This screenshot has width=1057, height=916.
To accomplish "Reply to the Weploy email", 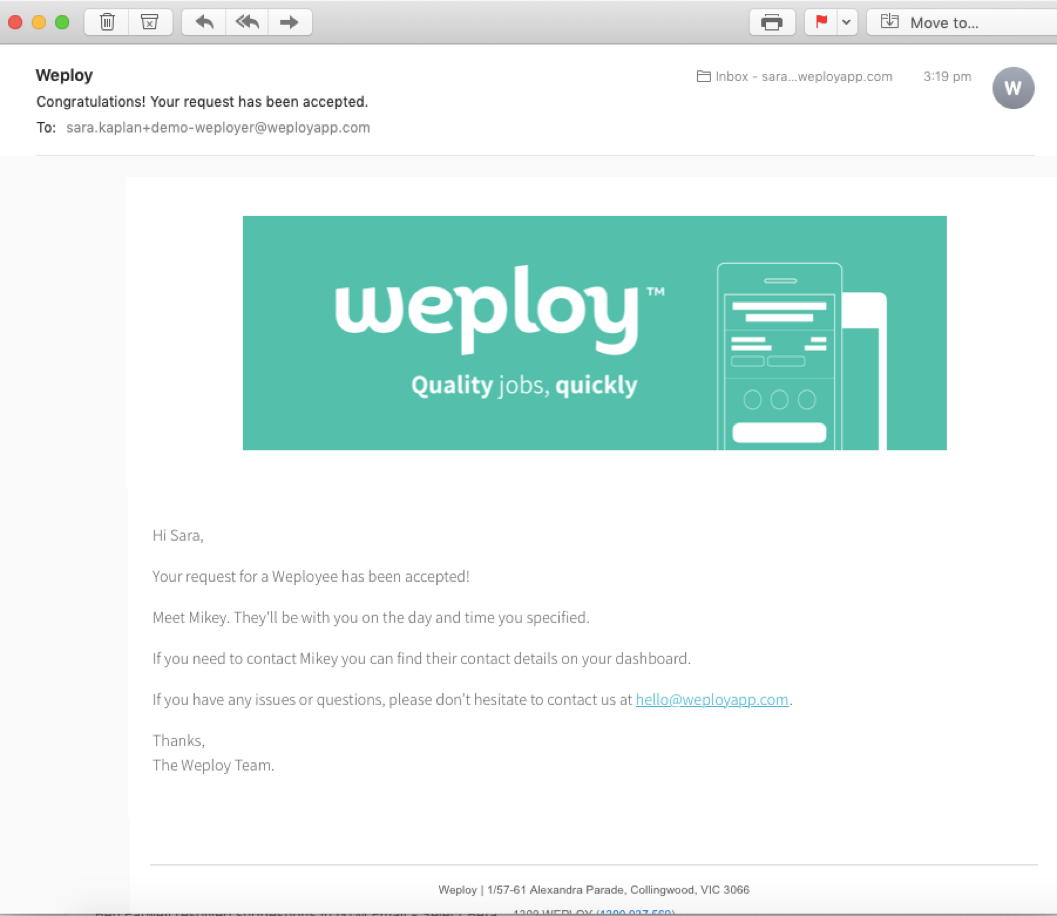I will (x=204, y=22).
